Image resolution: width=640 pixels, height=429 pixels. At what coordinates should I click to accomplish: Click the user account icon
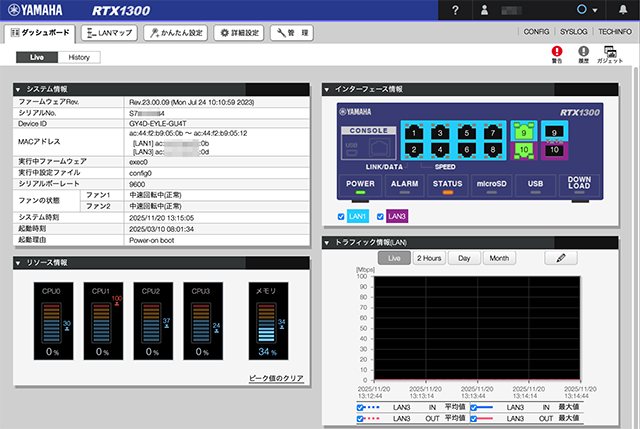[x=484, y=10]
